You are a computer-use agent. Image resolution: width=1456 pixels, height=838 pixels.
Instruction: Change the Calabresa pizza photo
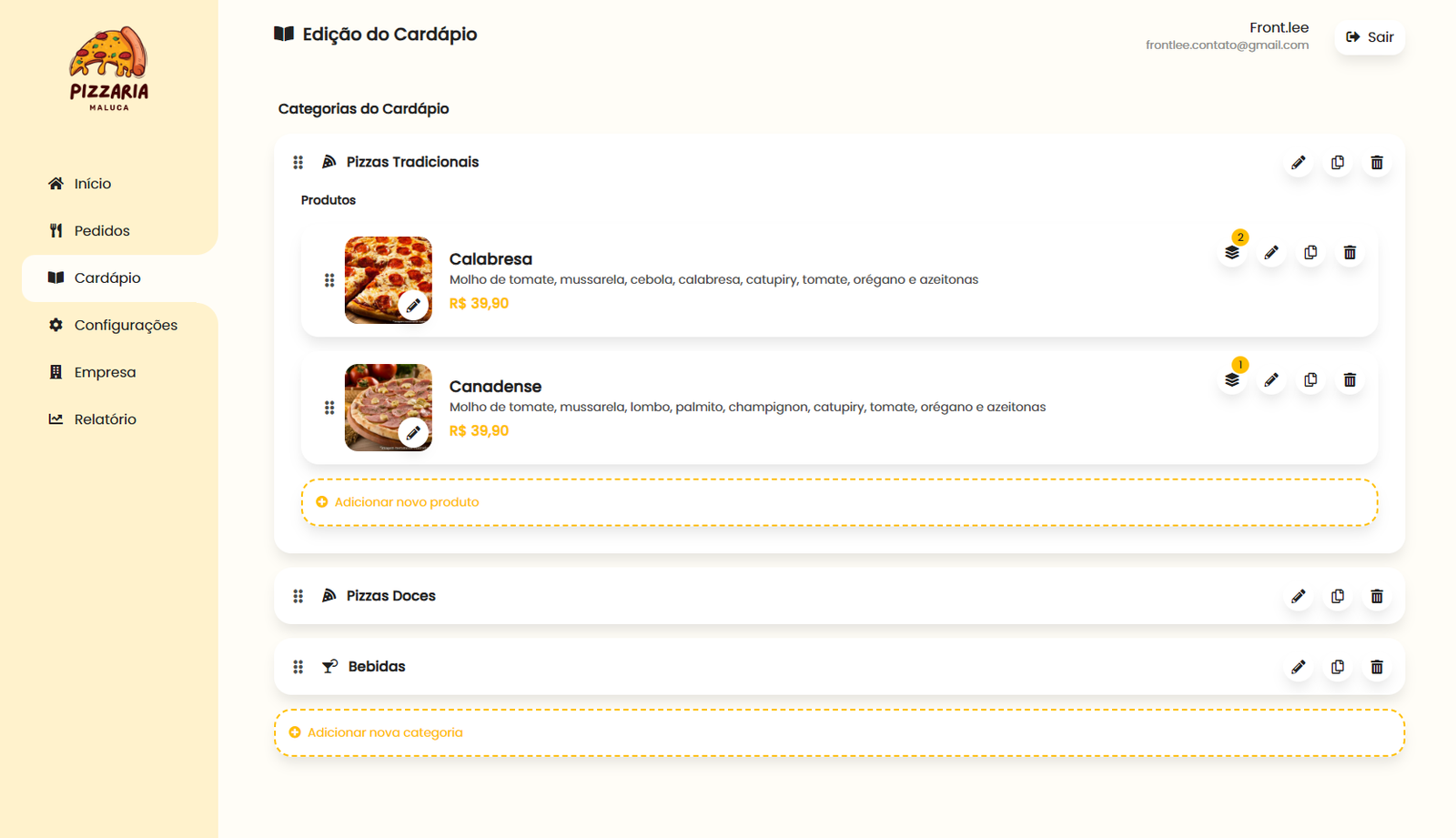(x=415, y=304)
